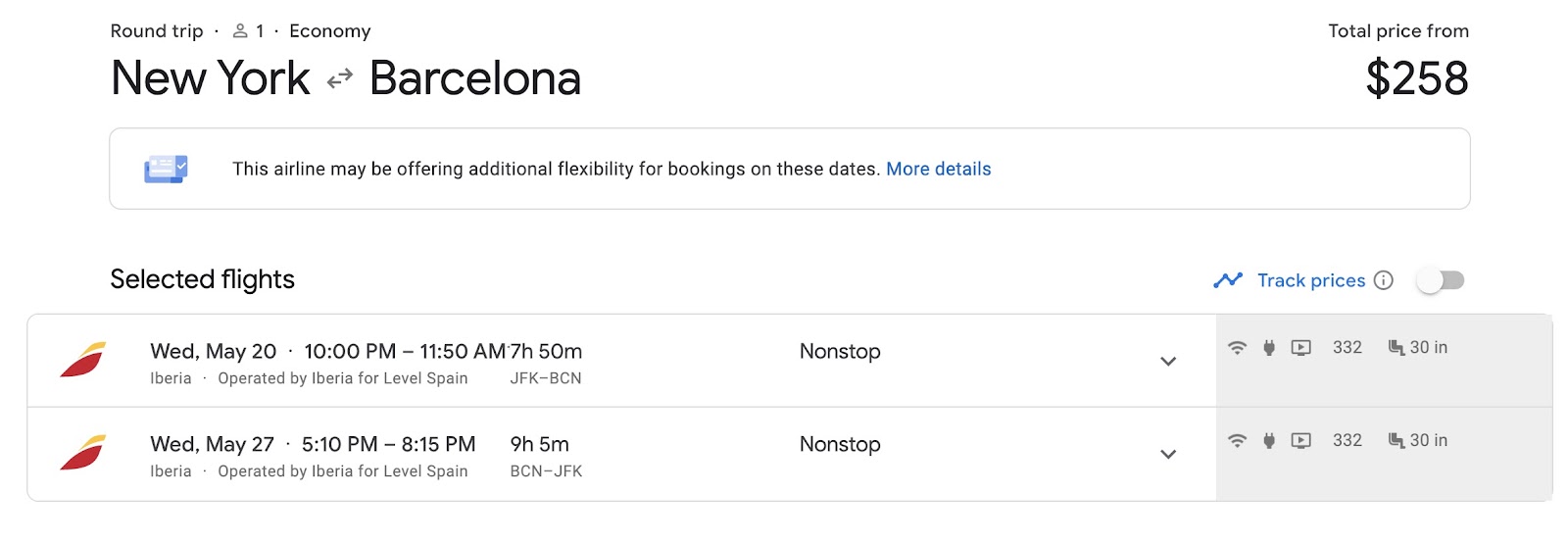Click the power outlet icon on May 20 flight
Viewport: 1568px width, 543px height.
1269,348
